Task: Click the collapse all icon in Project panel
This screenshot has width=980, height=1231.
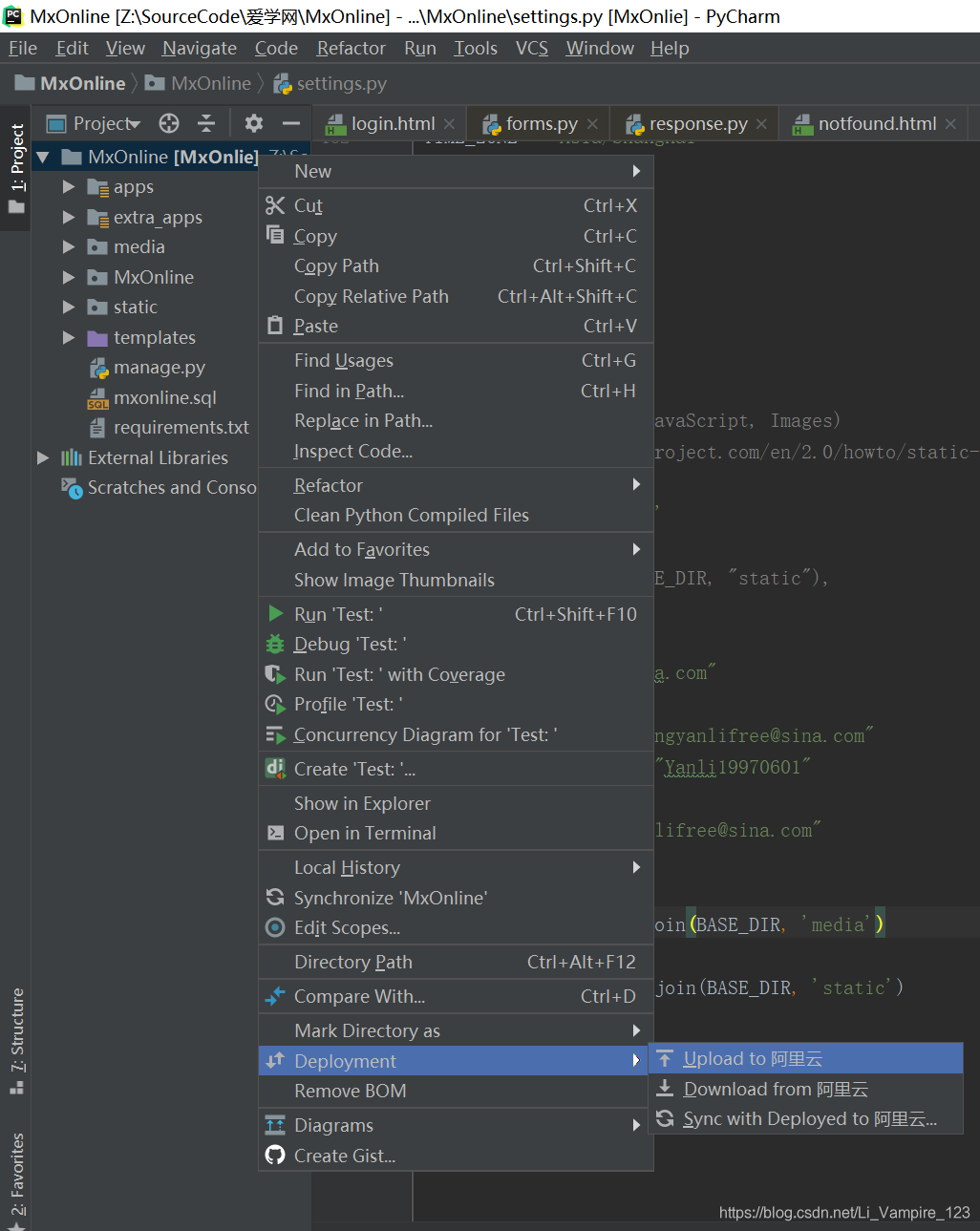Action: coord(206,123)
